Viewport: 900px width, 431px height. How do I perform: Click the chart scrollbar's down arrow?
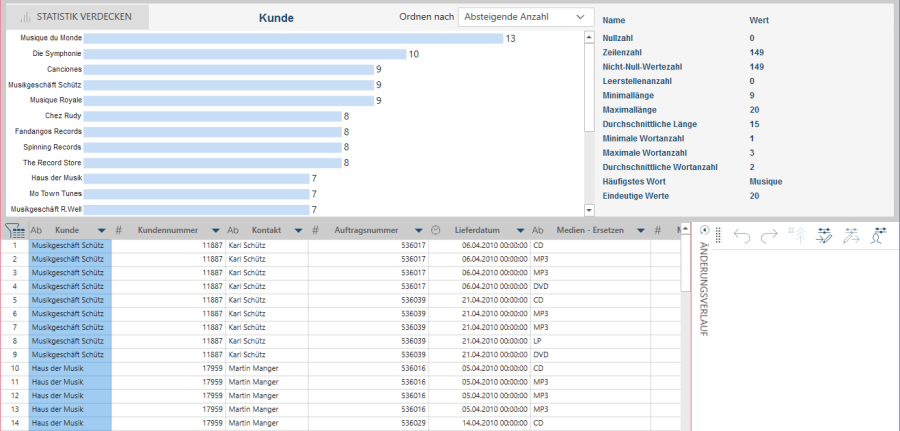coord(589,210)
